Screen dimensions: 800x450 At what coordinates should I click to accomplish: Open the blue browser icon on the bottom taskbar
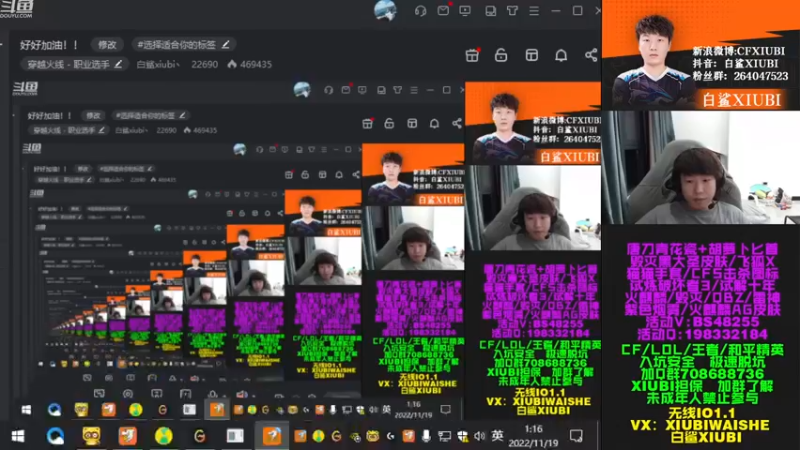click(55, 436)
